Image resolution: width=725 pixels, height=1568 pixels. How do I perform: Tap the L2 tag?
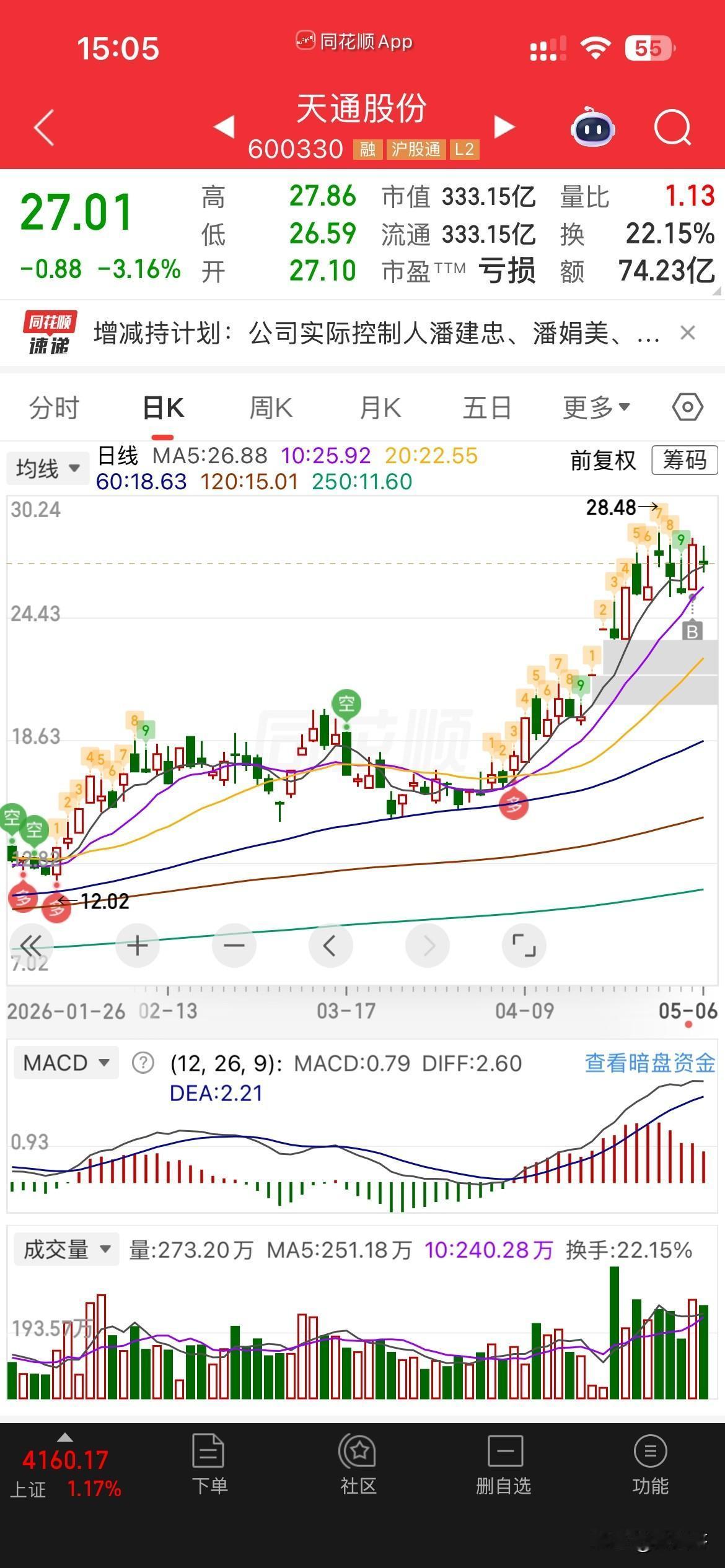pos(464,149)
